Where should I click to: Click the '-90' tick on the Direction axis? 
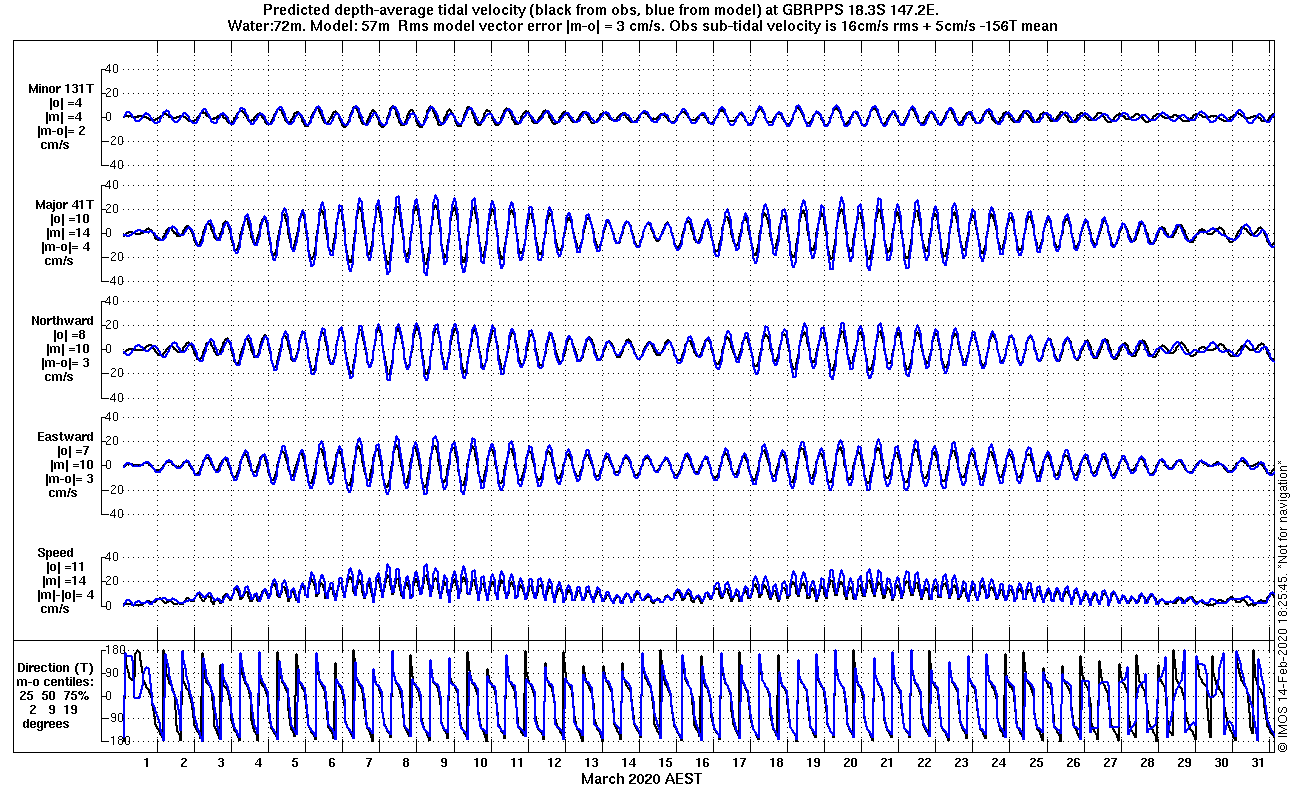point(113,718)
